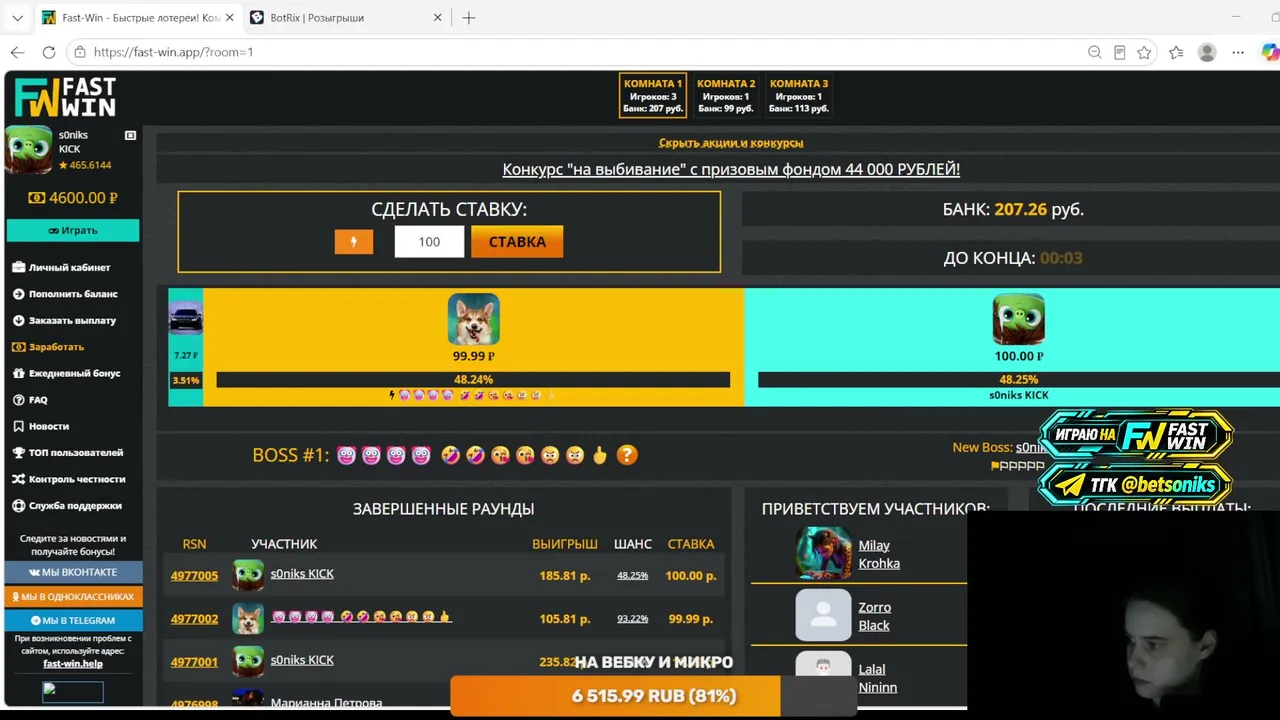Viewport: 1280px width, 720px height.
Task: Add this page to favorites with the star
Action: (x=1144, y=52)
